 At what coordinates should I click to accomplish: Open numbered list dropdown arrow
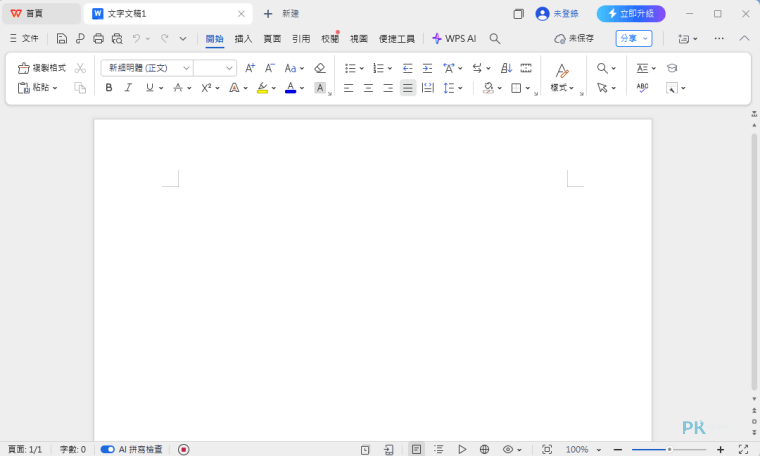(x=390, y=69)
